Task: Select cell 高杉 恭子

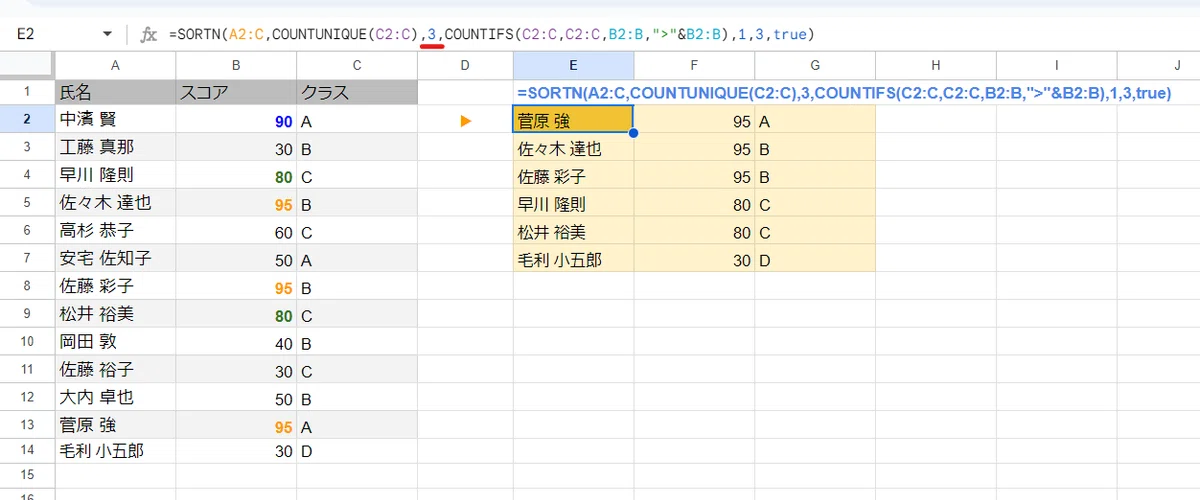Action: click(x=115, y=231)
